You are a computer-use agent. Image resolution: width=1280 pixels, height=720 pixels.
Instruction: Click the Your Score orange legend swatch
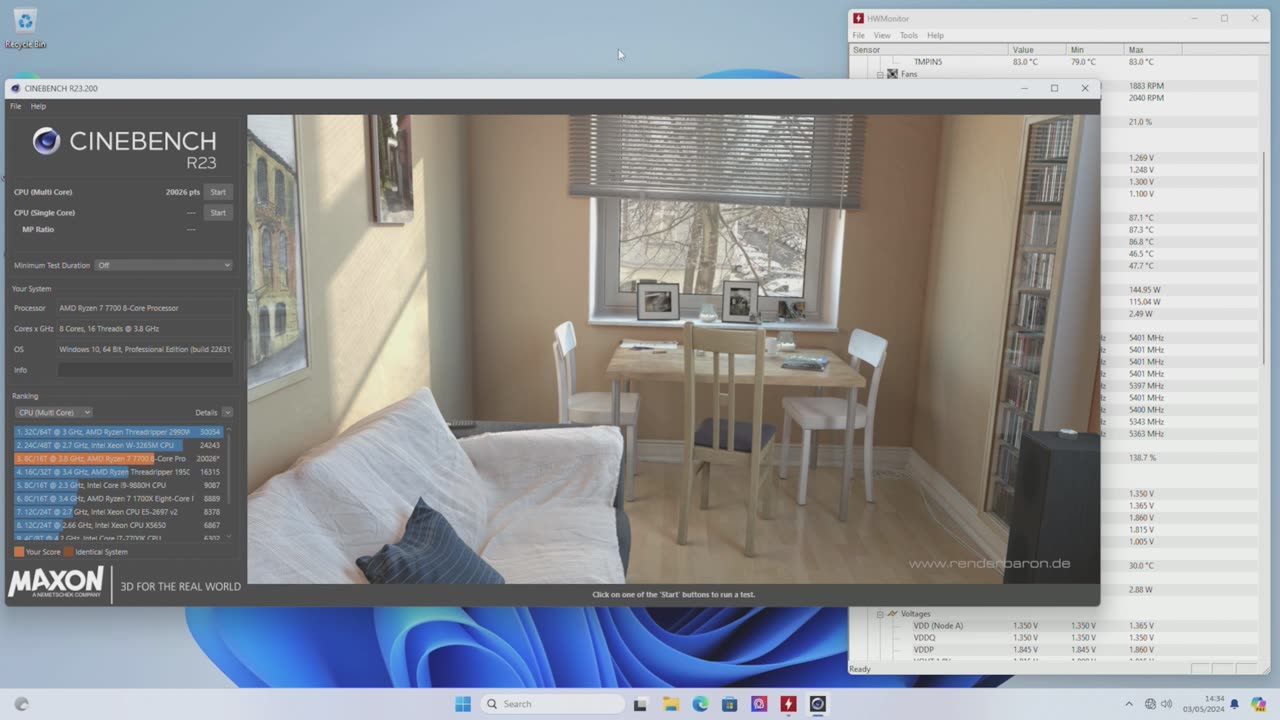pyautogui.click(x=19, y=552)
